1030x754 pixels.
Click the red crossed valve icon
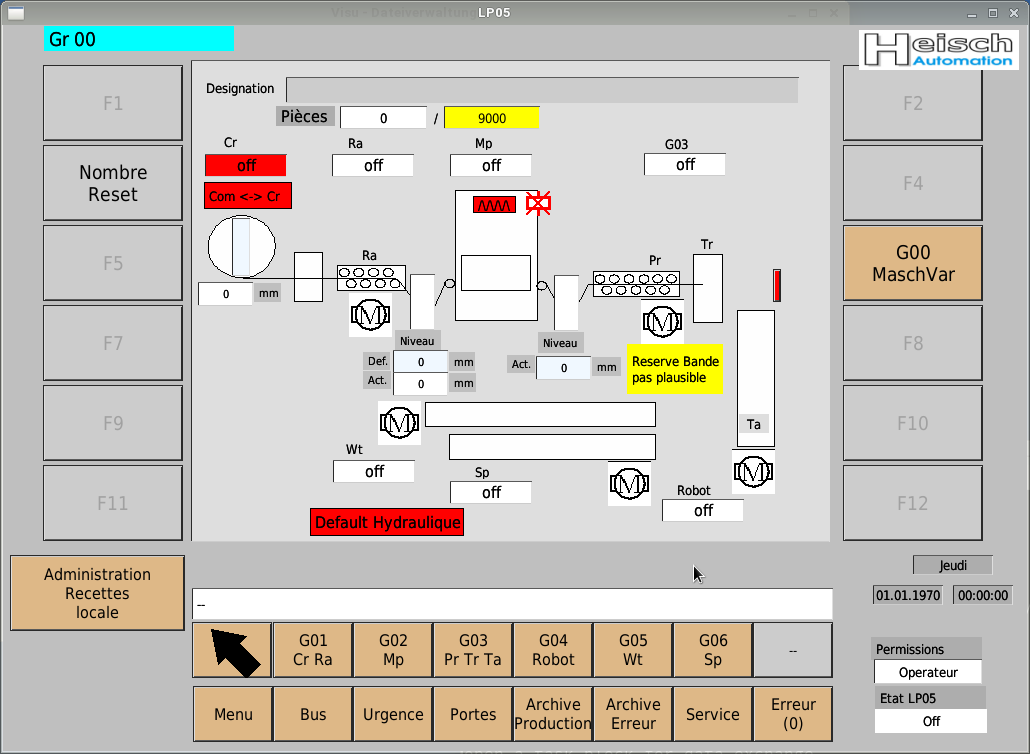pyautogui.click(x=539, y=204)
